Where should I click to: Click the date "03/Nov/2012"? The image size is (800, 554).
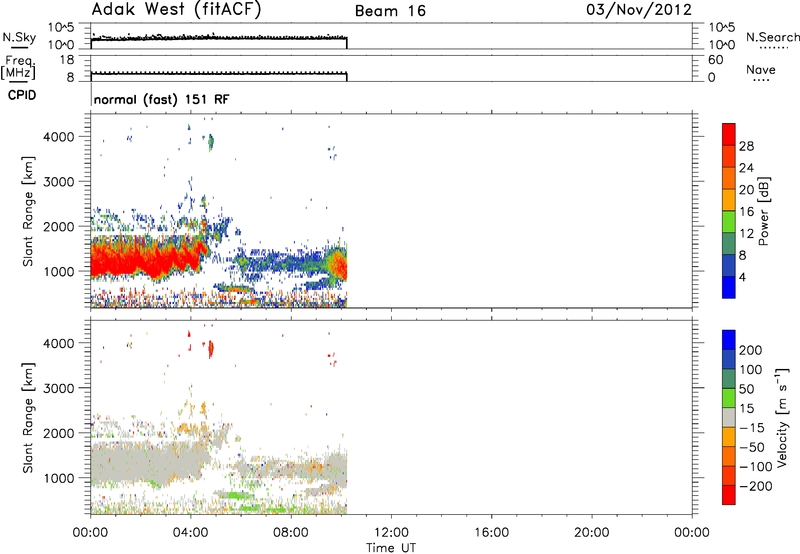click(639, 10)
